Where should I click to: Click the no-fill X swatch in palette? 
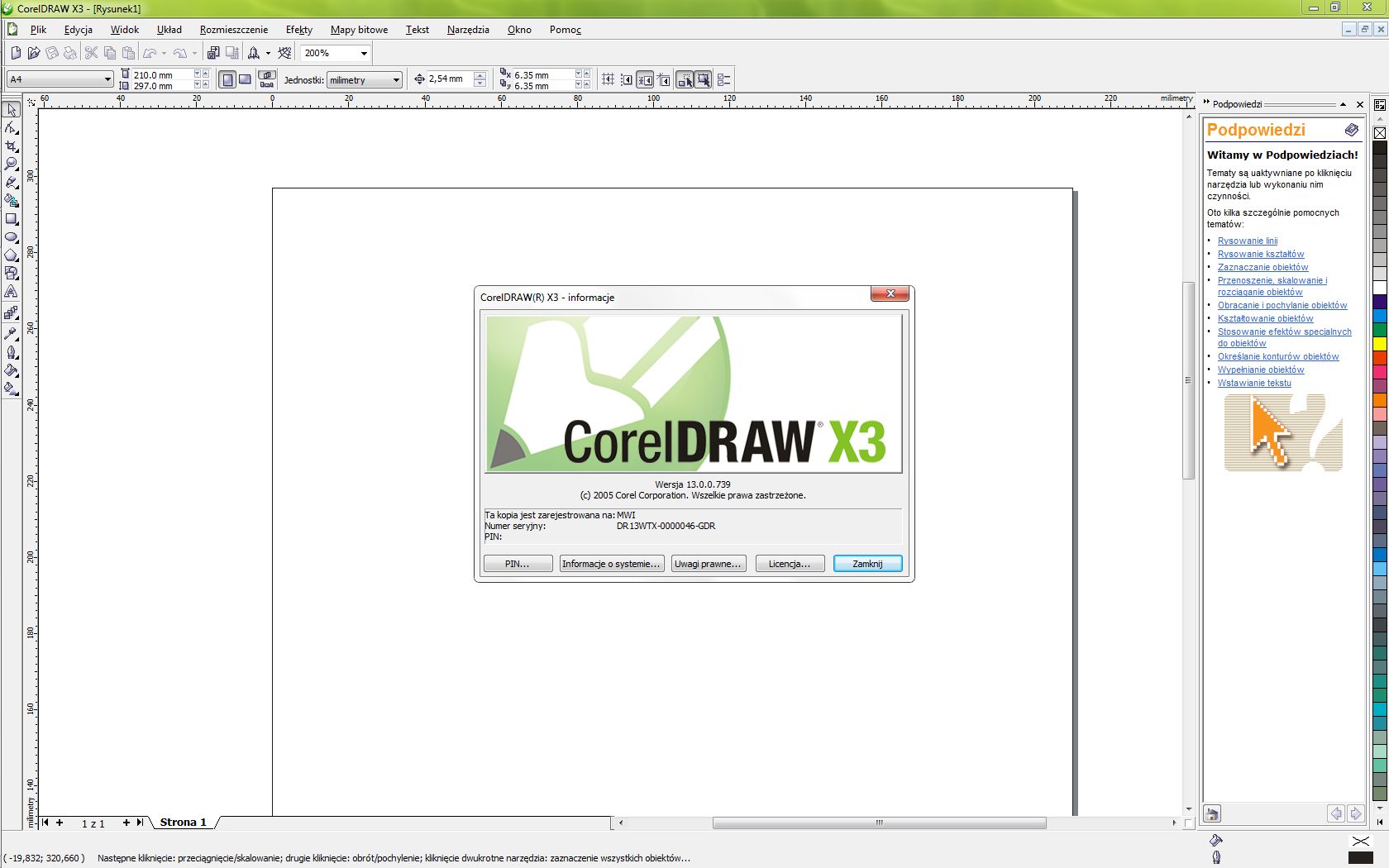[x=1380, y=132]
